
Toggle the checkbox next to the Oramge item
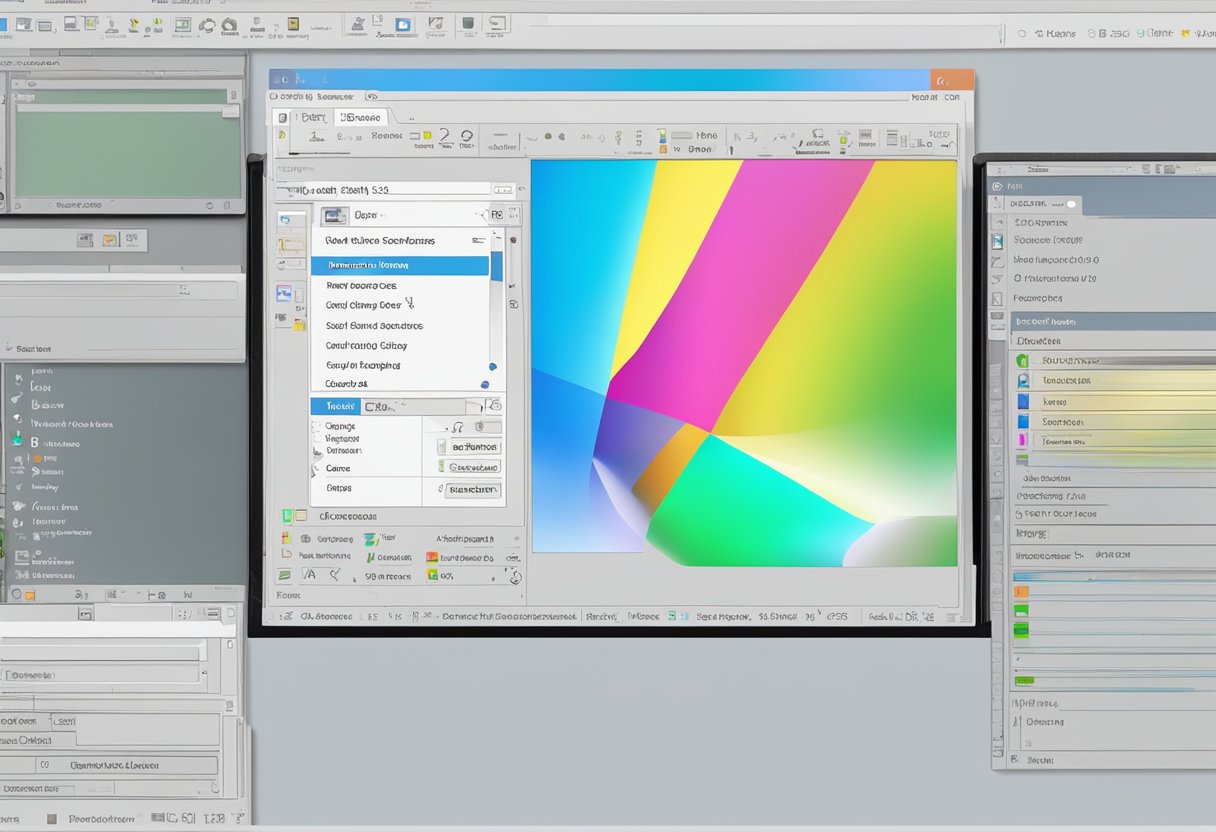coord(317,427)
